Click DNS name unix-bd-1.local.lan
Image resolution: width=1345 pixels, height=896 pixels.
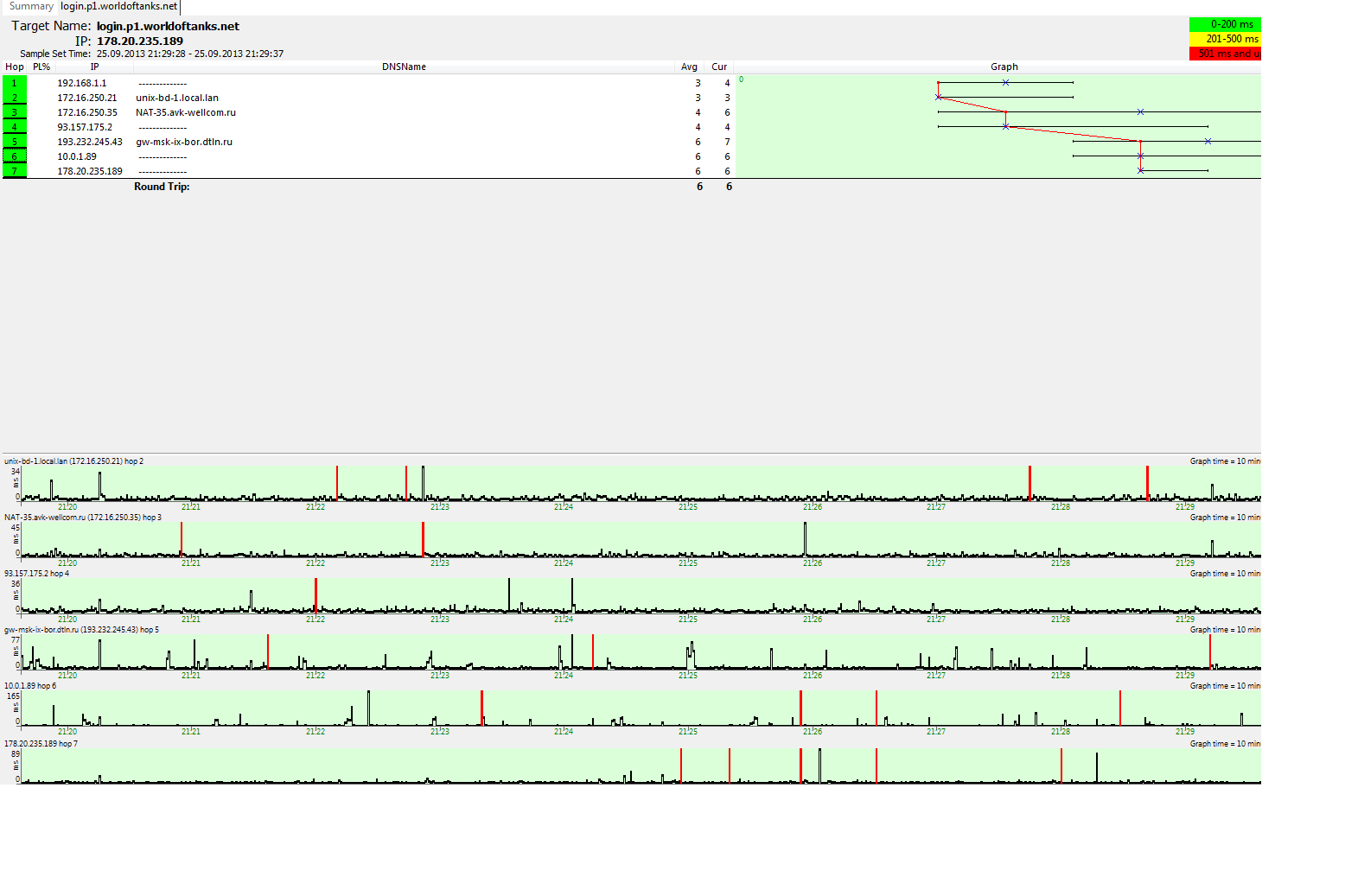point(177,98)
